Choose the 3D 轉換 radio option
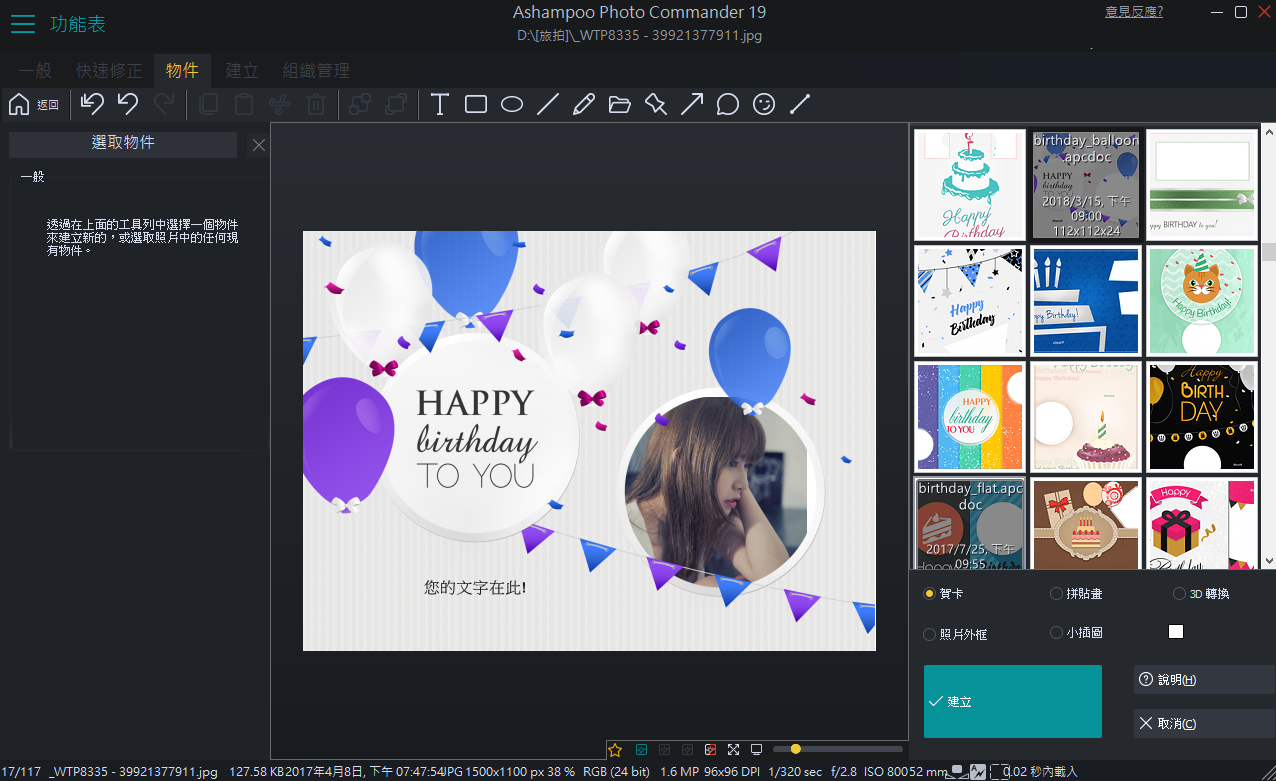This screenshot has height=781, width=1276. (1180, 594)
